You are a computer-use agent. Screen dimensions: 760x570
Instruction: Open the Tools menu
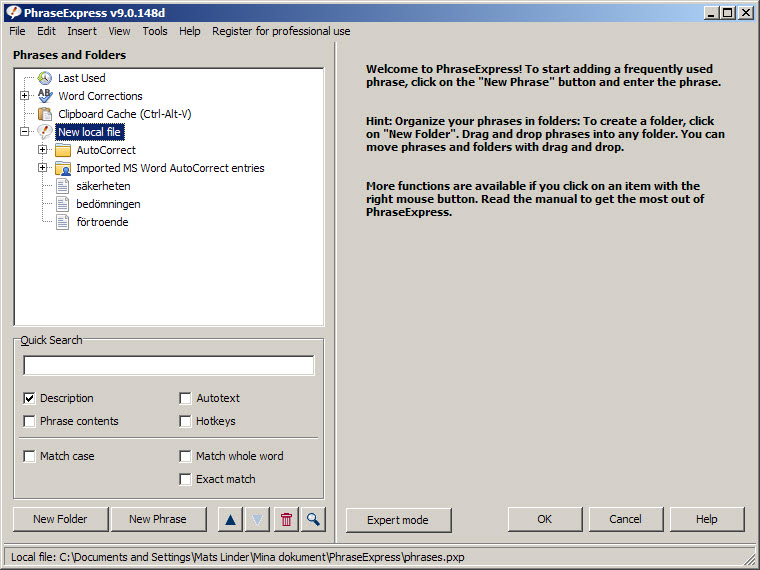point(155,31)
